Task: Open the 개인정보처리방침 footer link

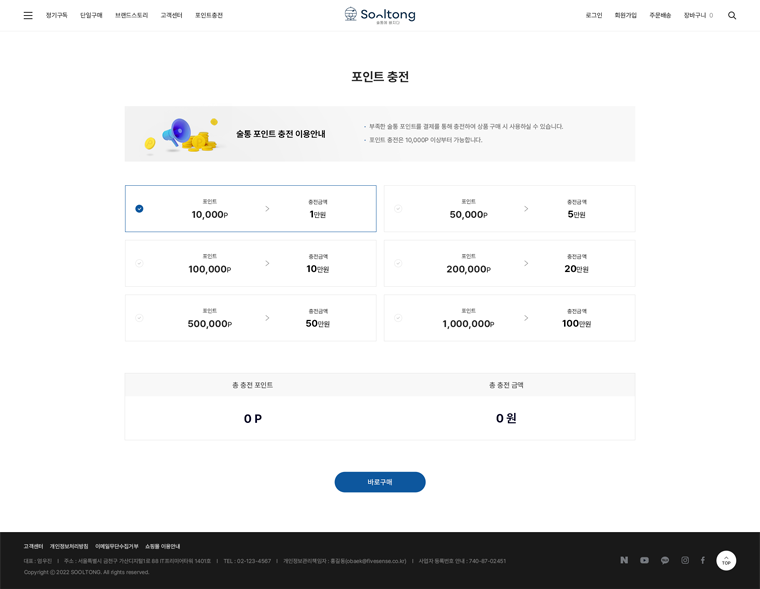Action: (69, 546)
